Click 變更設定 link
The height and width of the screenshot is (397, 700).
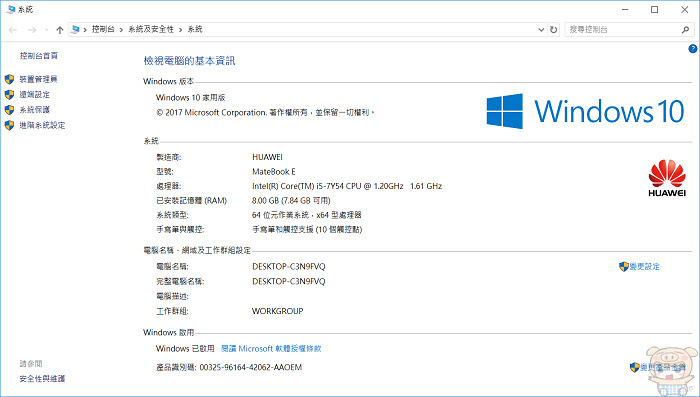pyautogui.click(x=645, y=267)
